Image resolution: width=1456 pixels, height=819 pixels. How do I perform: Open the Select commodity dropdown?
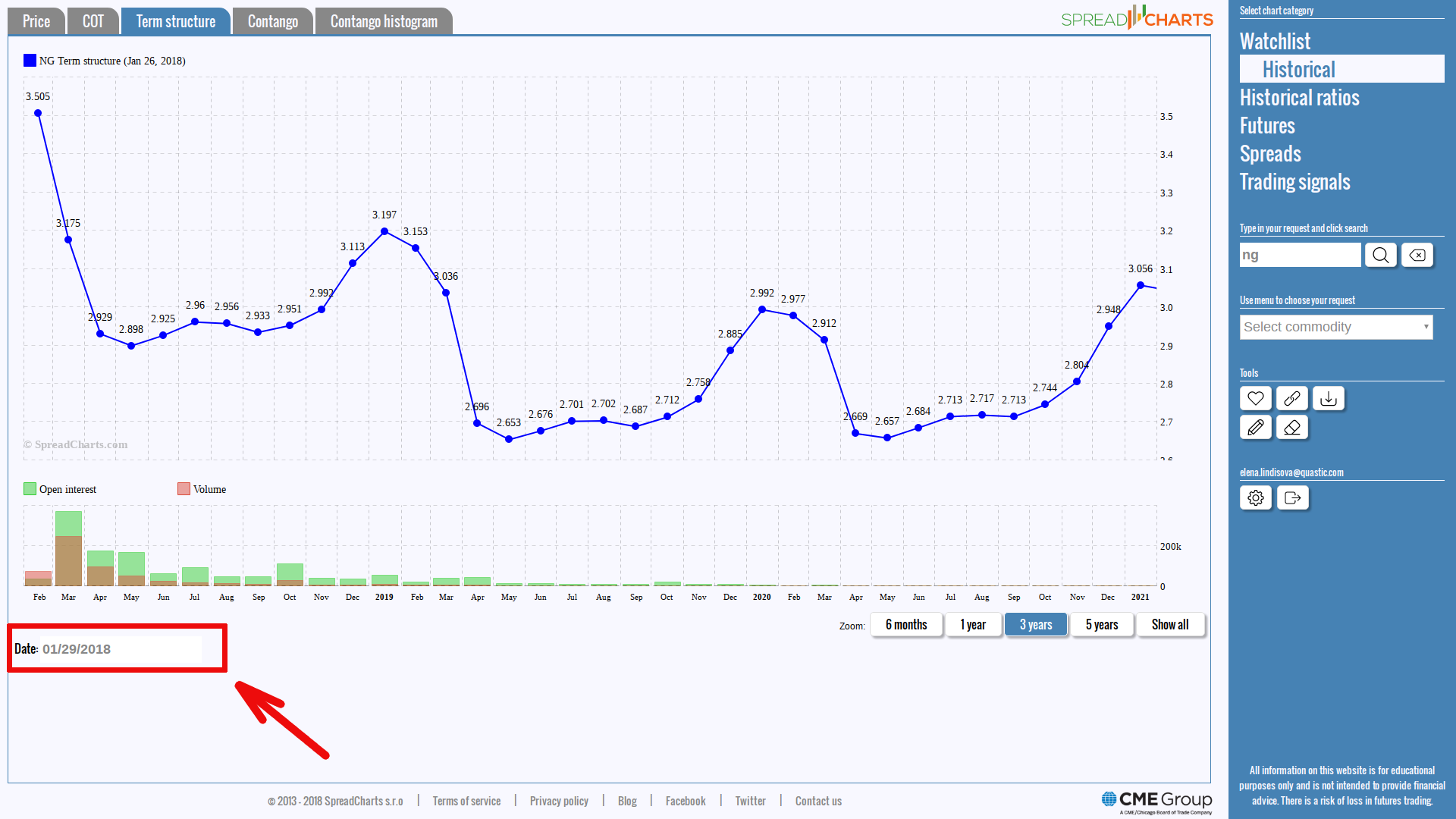1336,327
